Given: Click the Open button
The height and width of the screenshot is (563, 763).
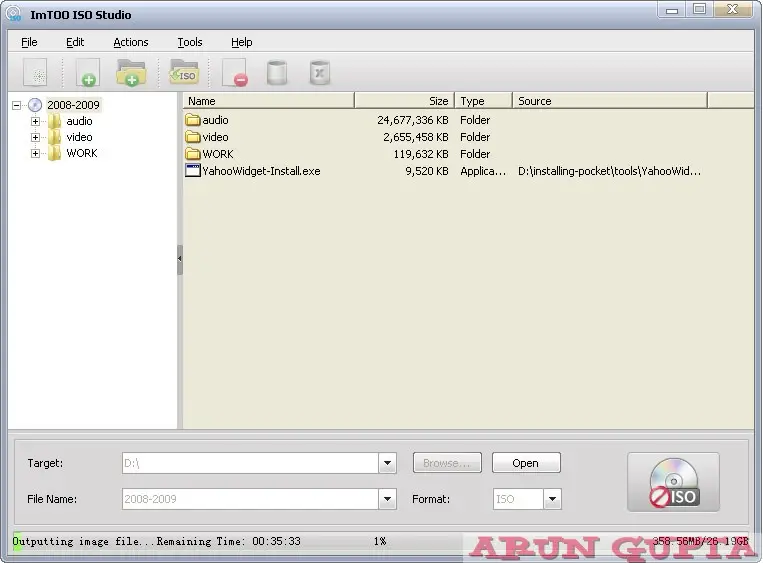Looking at the screenshot, I should click(x=526, y=463).
